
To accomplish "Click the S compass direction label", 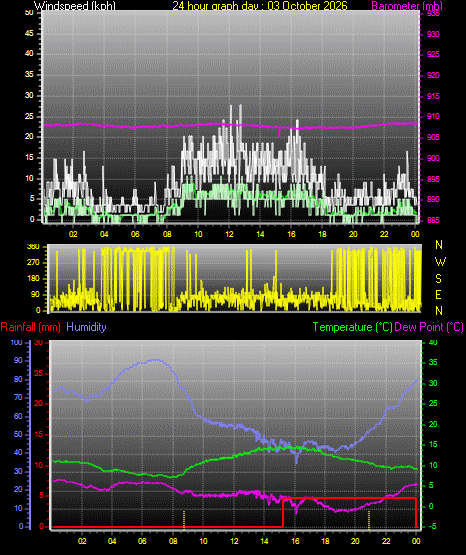I will (438, 279).
